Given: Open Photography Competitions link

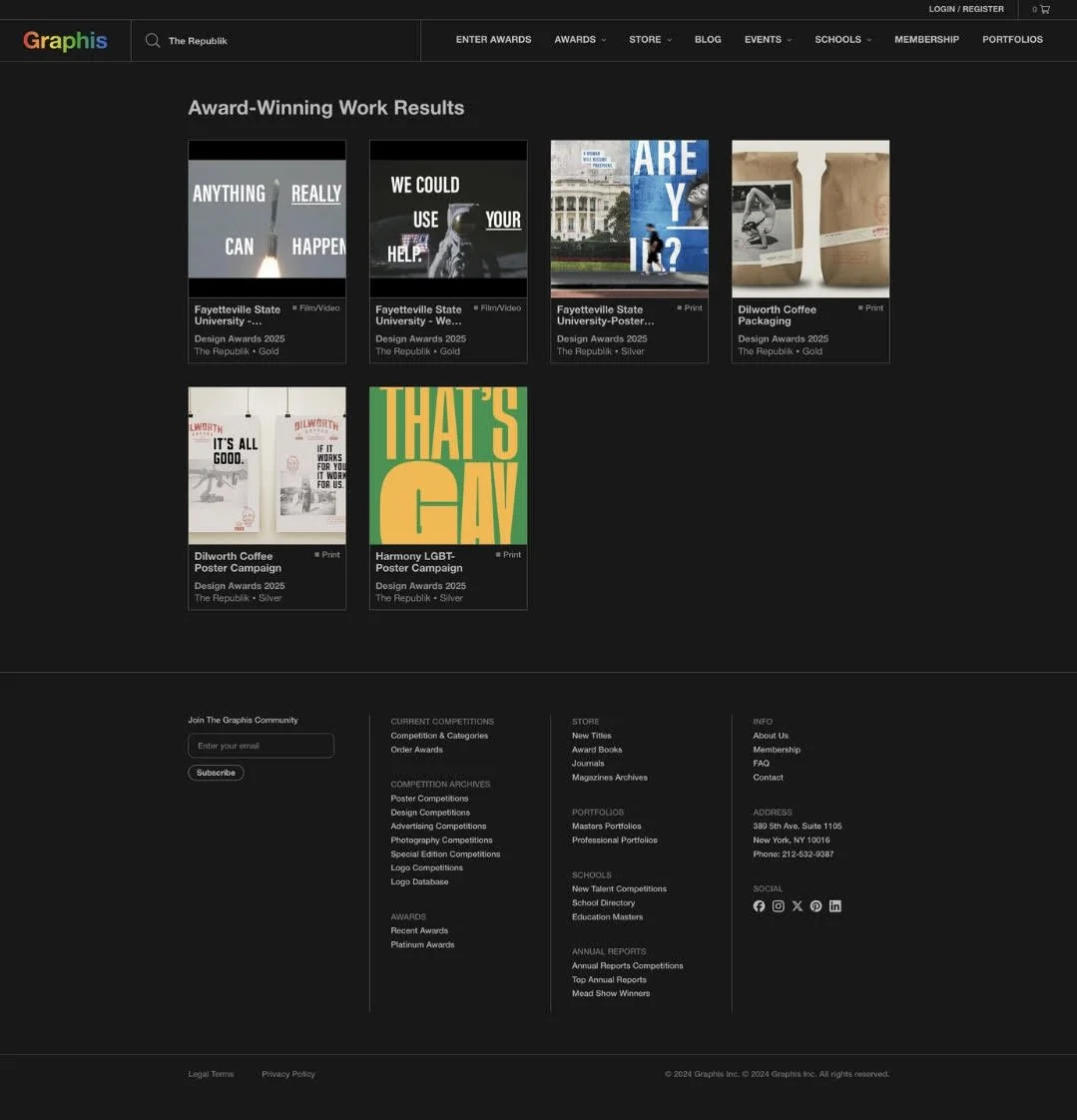Looking at the screenshot, I should (441, 840).
